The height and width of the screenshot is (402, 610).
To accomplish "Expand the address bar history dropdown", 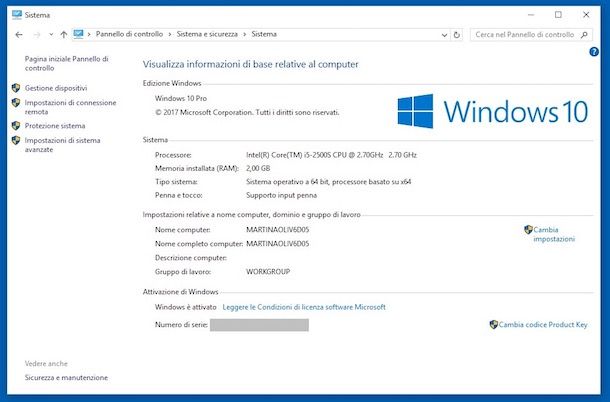I will pos(444,35).
